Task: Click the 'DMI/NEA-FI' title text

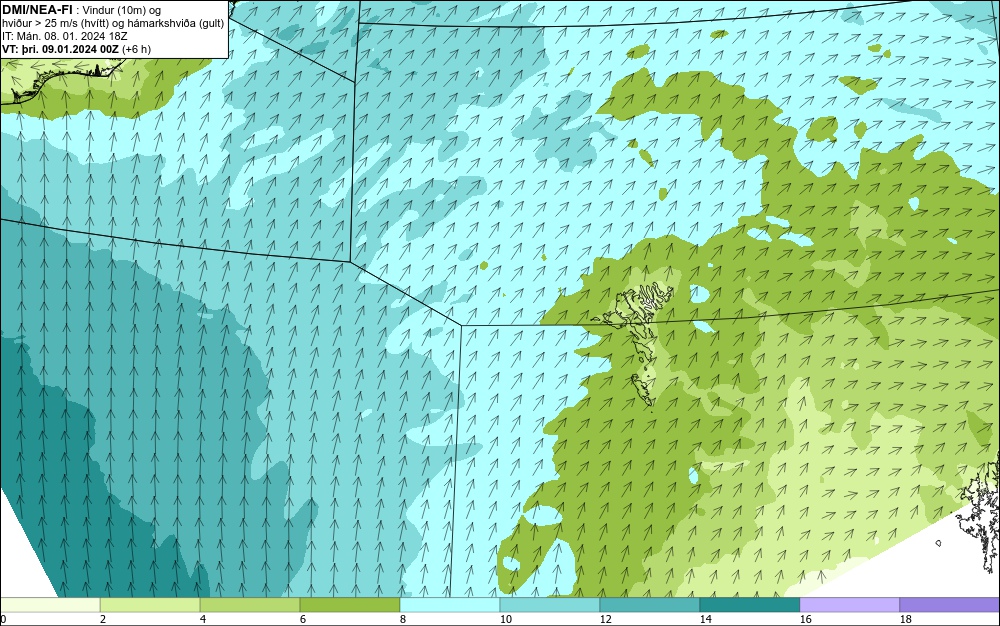Action: [40, 10]
